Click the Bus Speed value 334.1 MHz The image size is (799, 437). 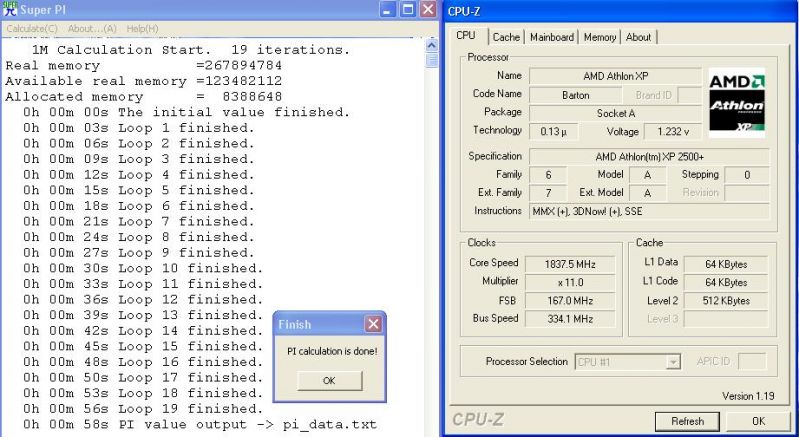pos(570,319)
